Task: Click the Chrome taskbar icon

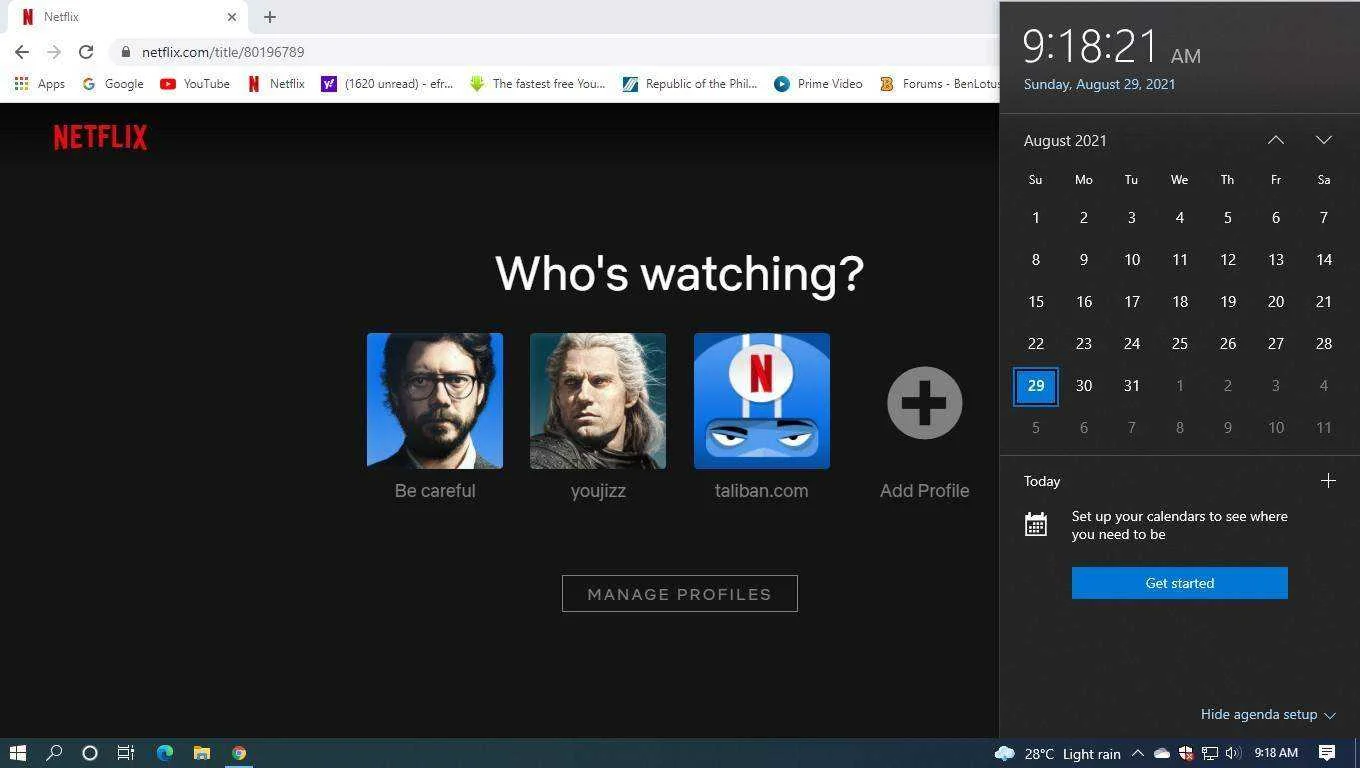Action: tap(239, 753)
